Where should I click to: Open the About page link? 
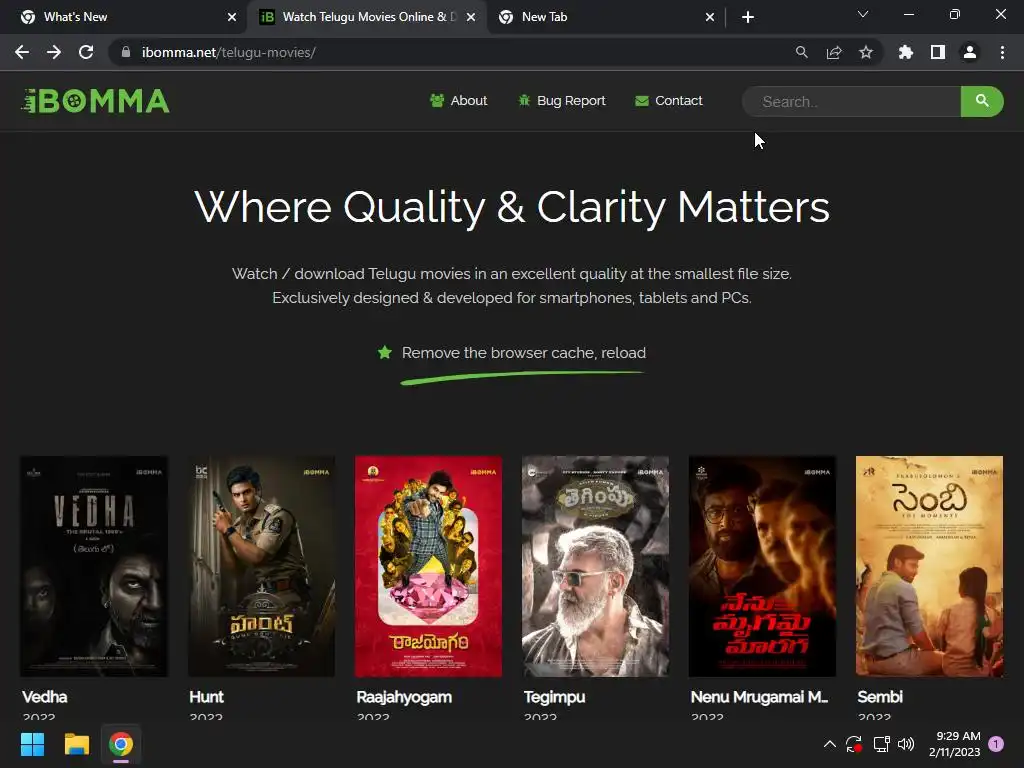pos(458,101)
